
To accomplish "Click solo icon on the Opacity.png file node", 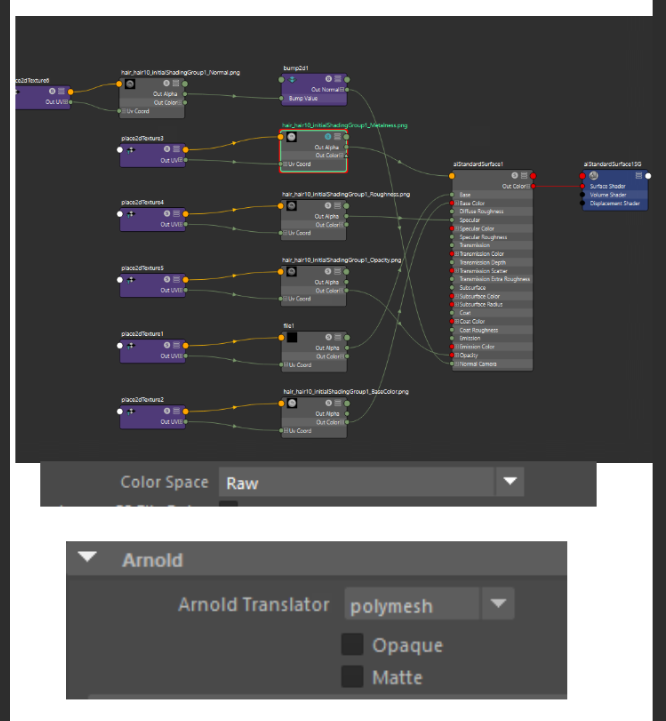I will [328, 271].
